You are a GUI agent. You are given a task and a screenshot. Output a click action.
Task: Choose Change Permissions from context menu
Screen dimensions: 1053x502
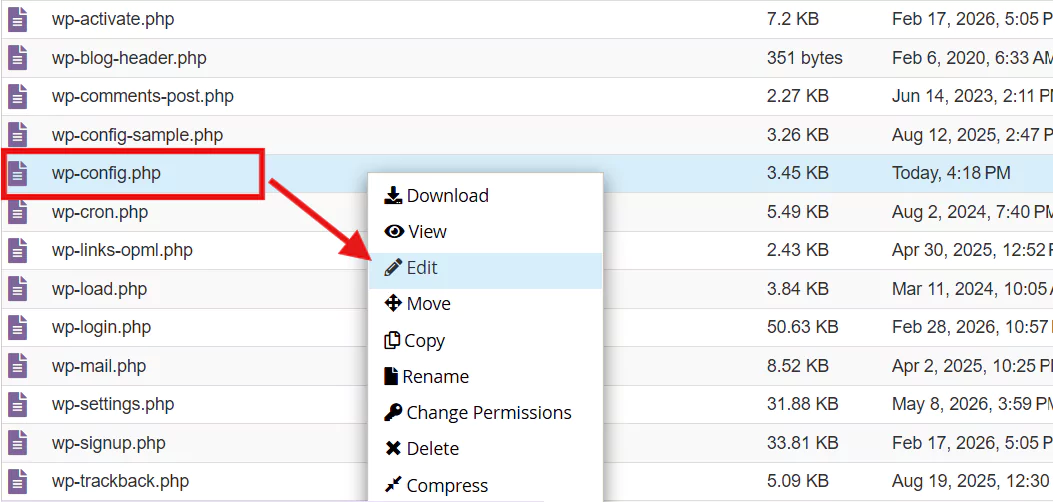(x=485, y=412)
